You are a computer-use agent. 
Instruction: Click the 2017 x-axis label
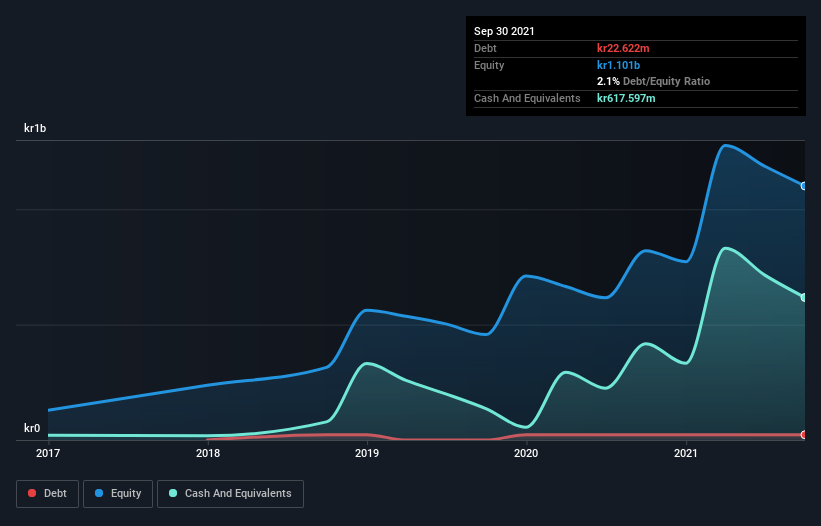48,453
